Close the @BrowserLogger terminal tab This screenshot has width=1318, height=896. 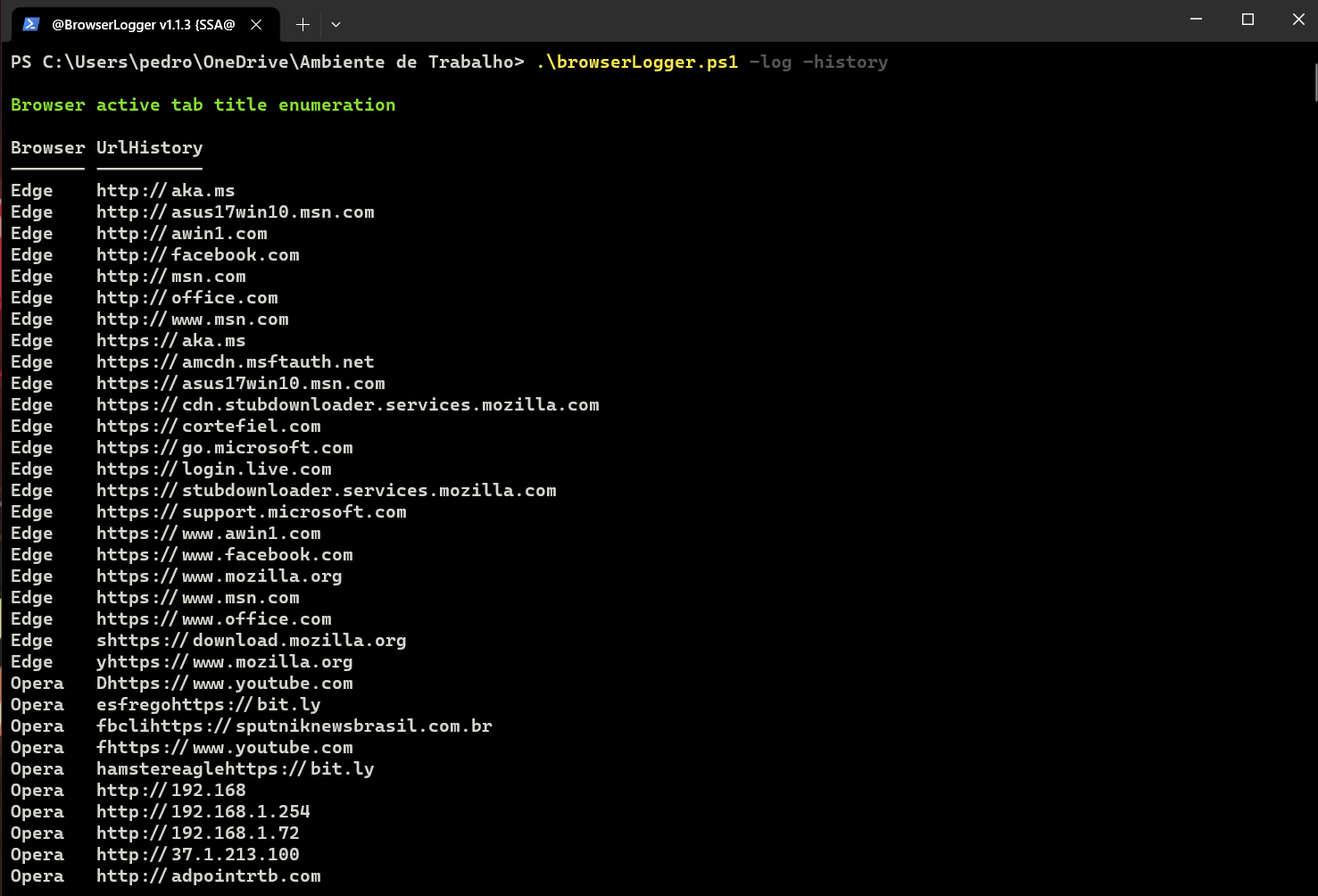pyautogui.click(x=256, y=24)
